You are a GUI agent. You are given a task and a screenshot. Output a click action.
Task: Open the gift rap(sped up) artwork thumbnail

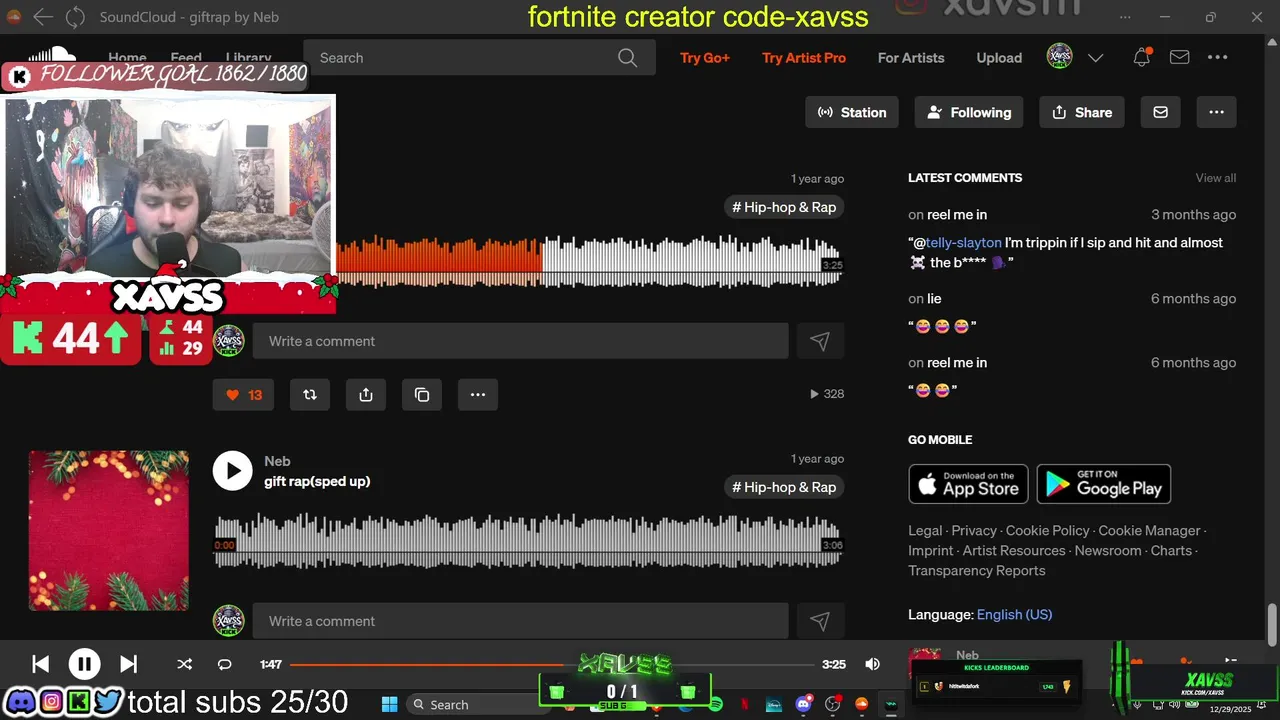click(x=108, y=530)
